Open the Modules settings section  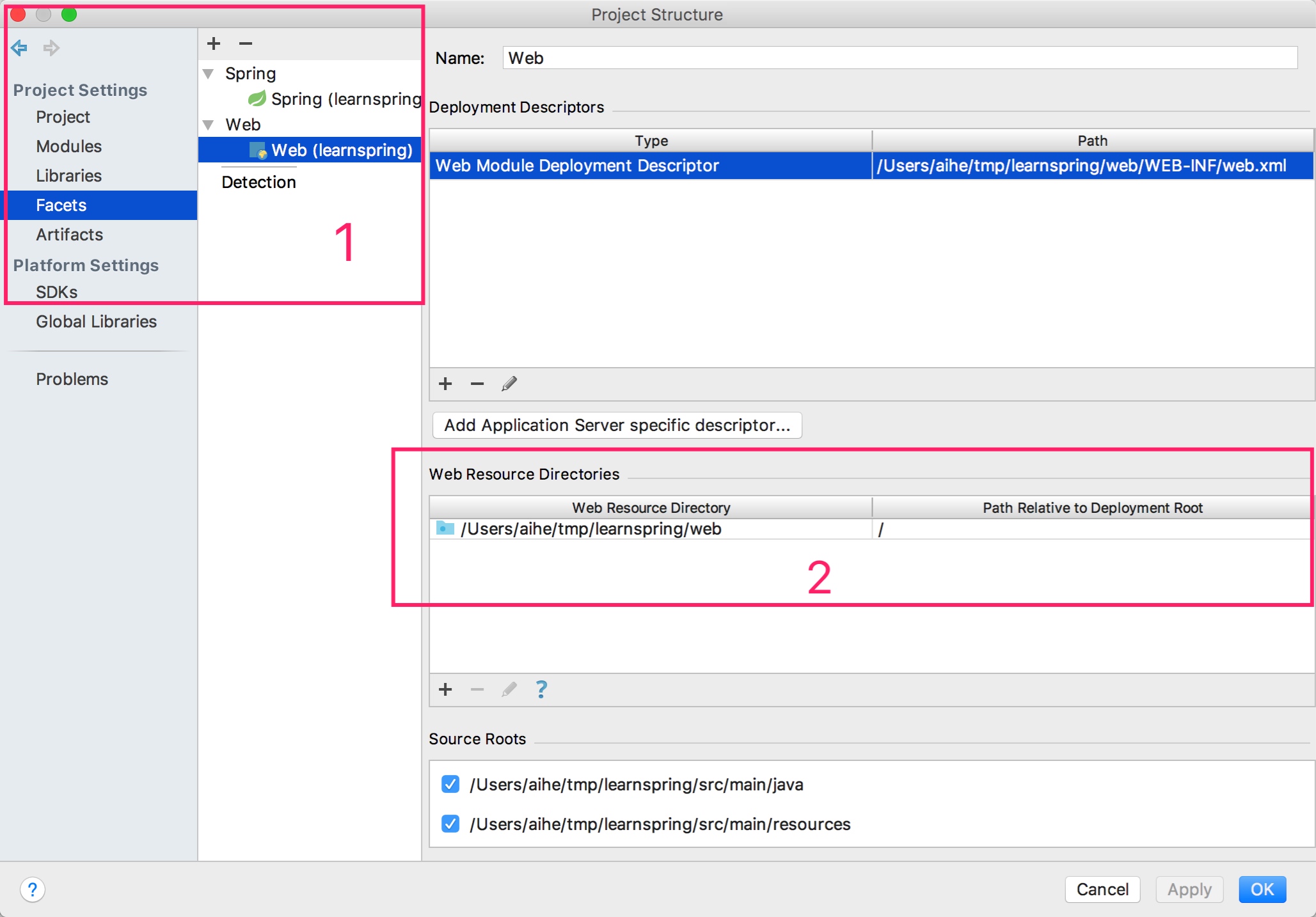pyautogui.click(x=68, y=146)
